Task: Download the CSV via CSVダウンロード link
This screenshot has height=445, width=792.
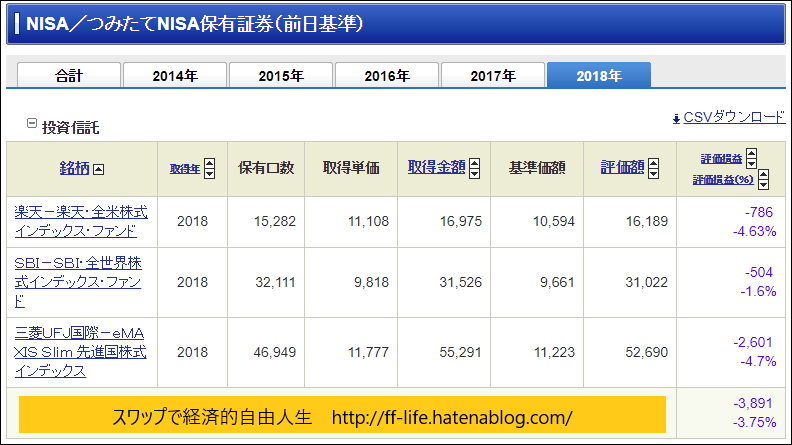Action: click(x=734, y=117)
